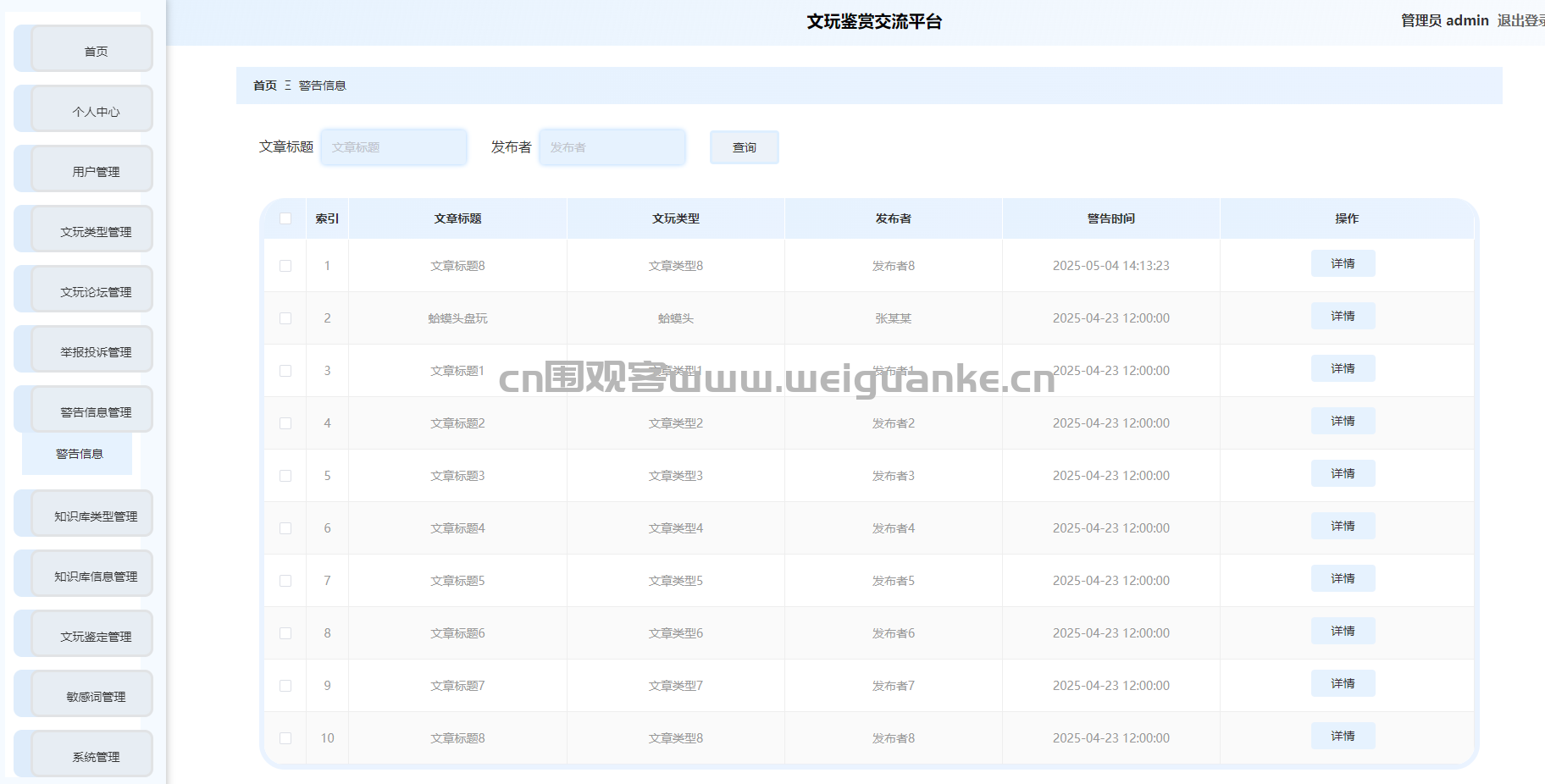Expand the 警告信息管理 sidebar menu
This screenshot has height=784, width=1545.
click(96, 412)
